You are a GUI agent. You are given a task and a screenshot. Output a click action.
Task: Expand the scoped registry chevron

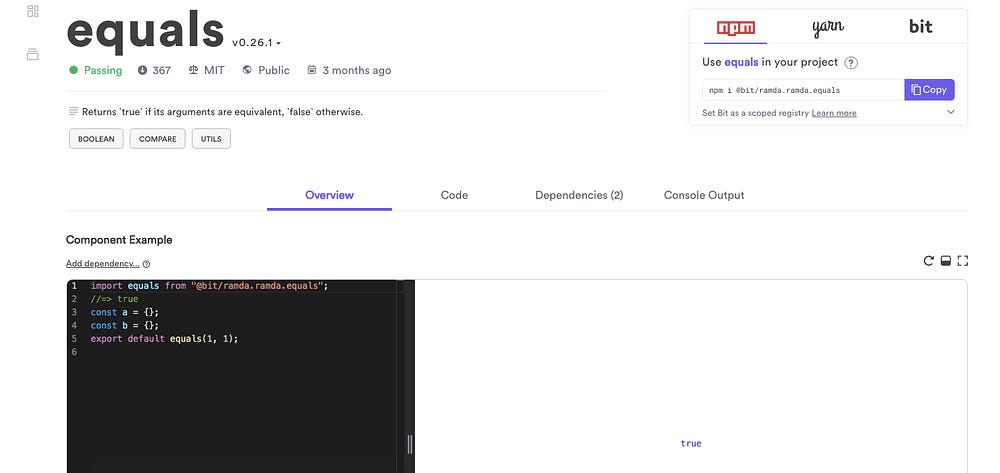click(x=951, y=112)
